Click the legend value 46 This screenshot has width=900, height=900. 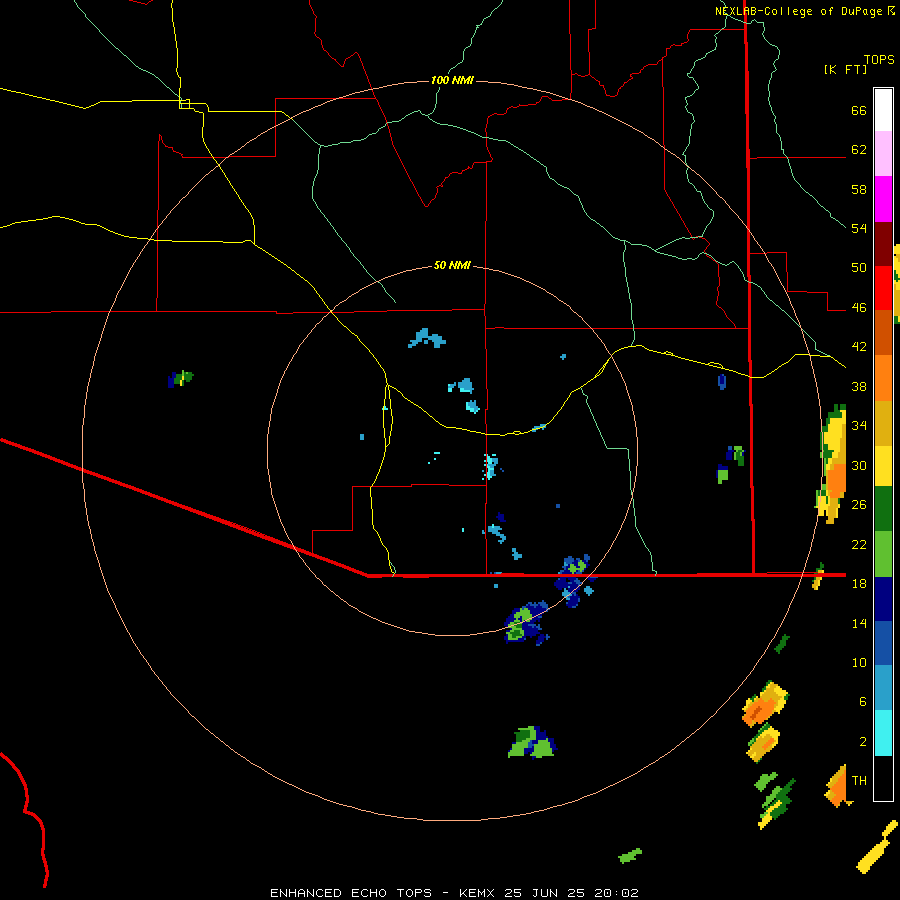[859, 307]
